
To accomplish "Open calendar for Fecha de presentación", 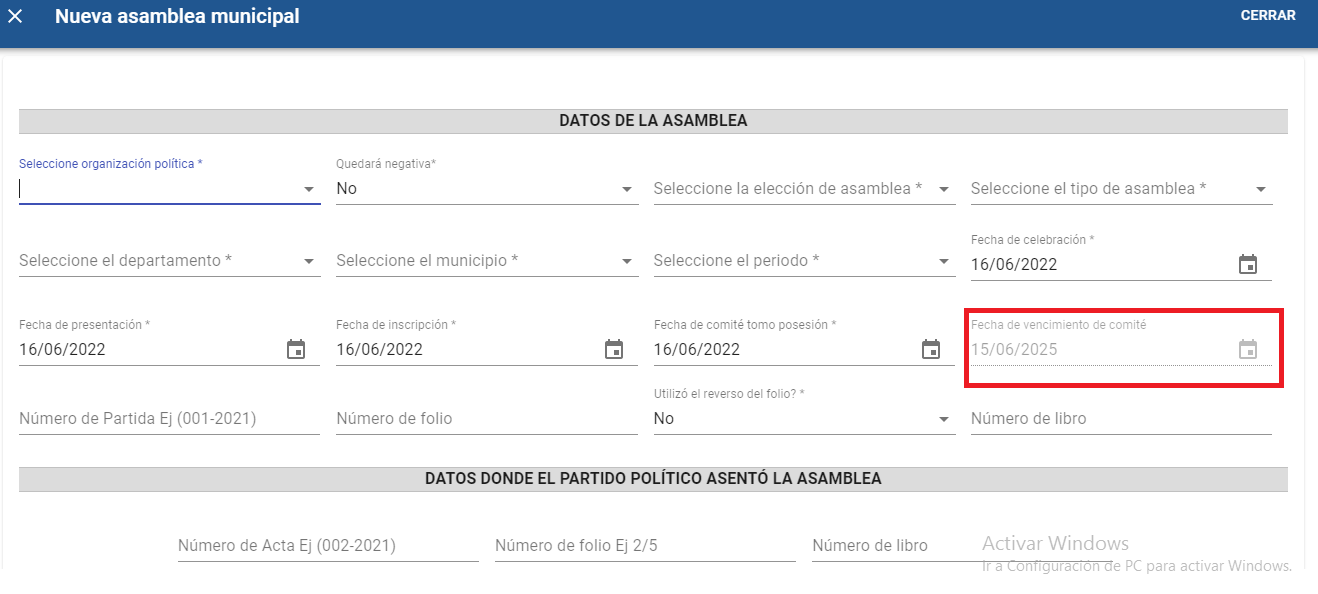I will (x=296, y=350).
